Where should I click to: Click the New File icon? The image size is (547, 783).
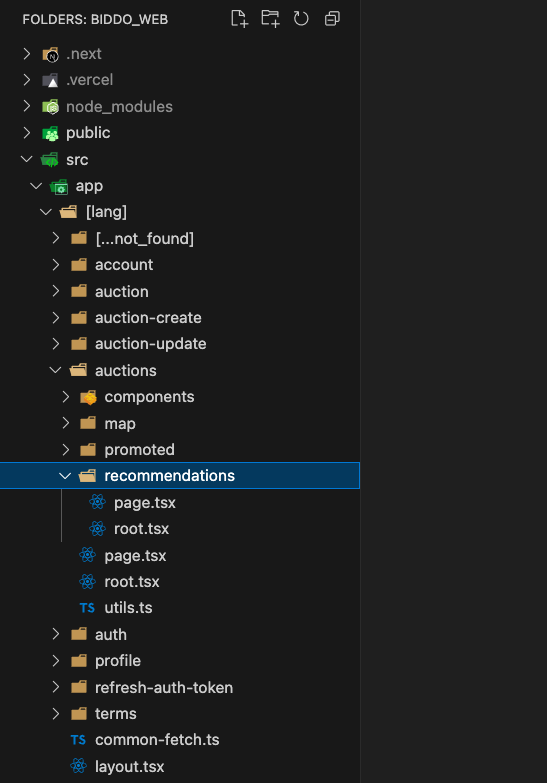(x=239, y=19)
